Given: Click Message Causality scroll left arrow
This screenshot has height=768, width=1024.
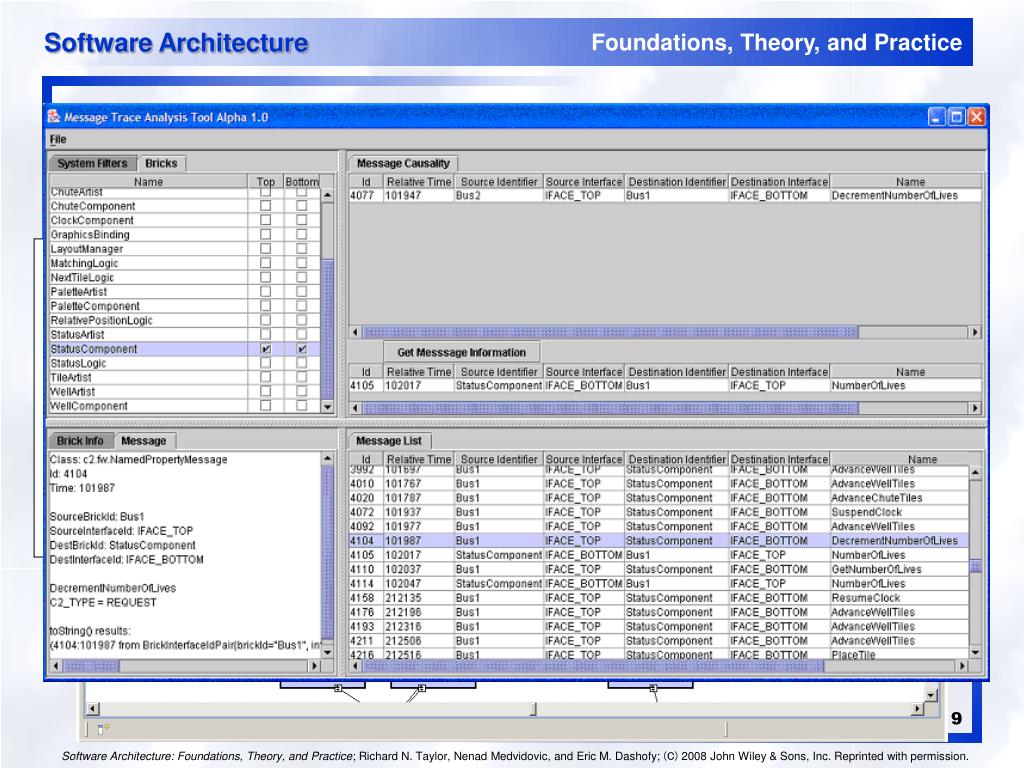Looking at the screenshot, I should coord(355,332).
